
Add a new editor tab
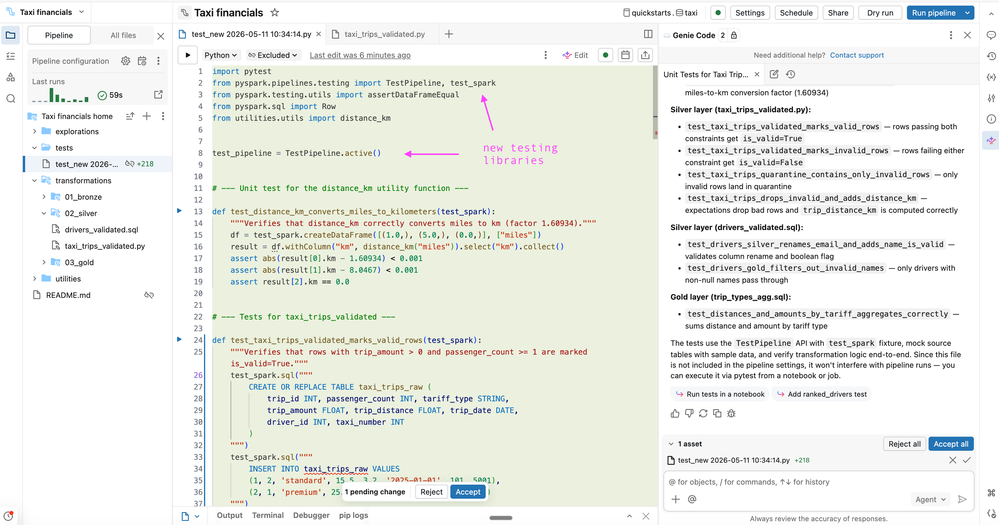(449, 34)
